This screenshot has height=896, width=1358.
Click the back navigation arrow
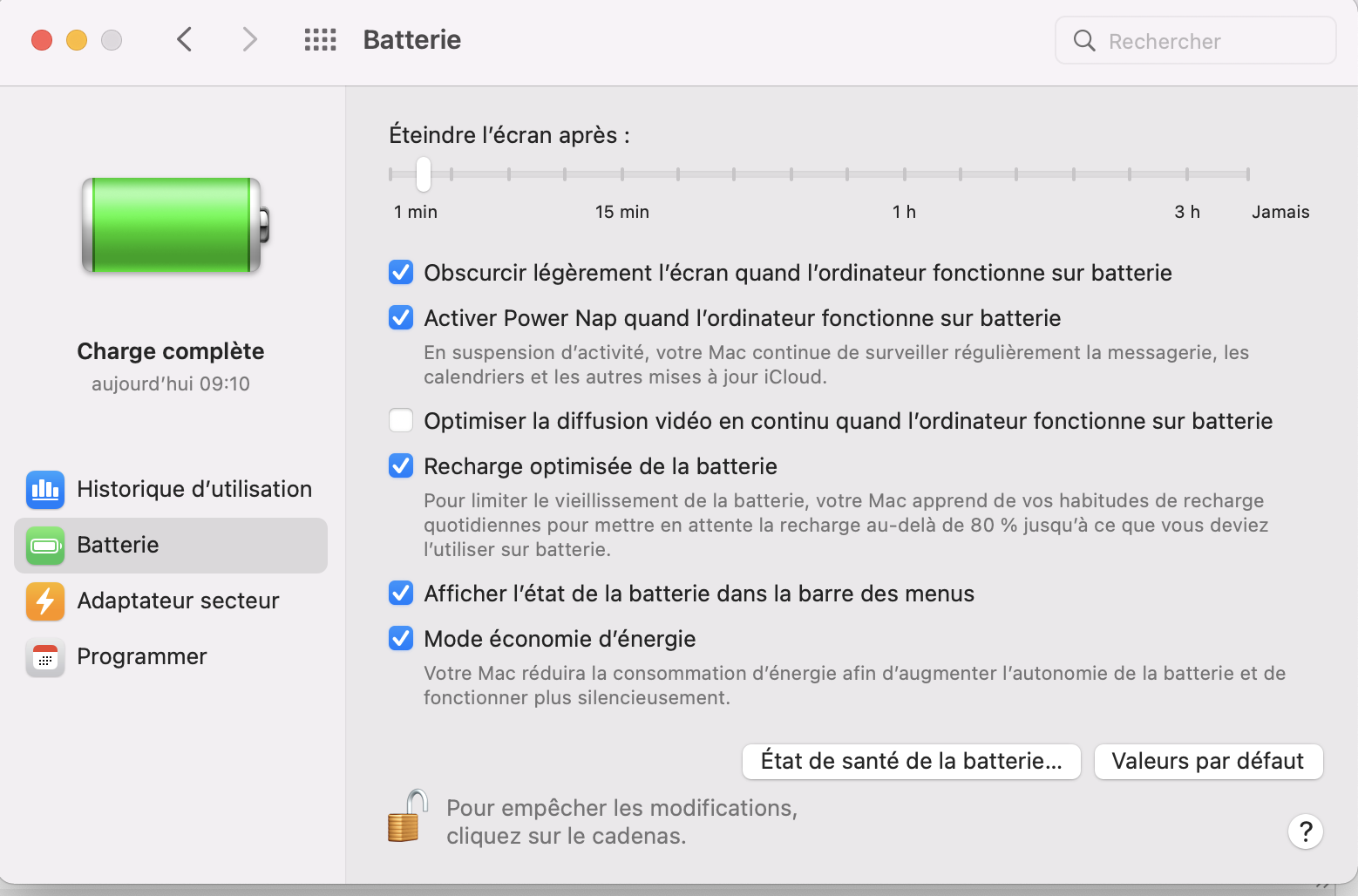pos(184,39)
